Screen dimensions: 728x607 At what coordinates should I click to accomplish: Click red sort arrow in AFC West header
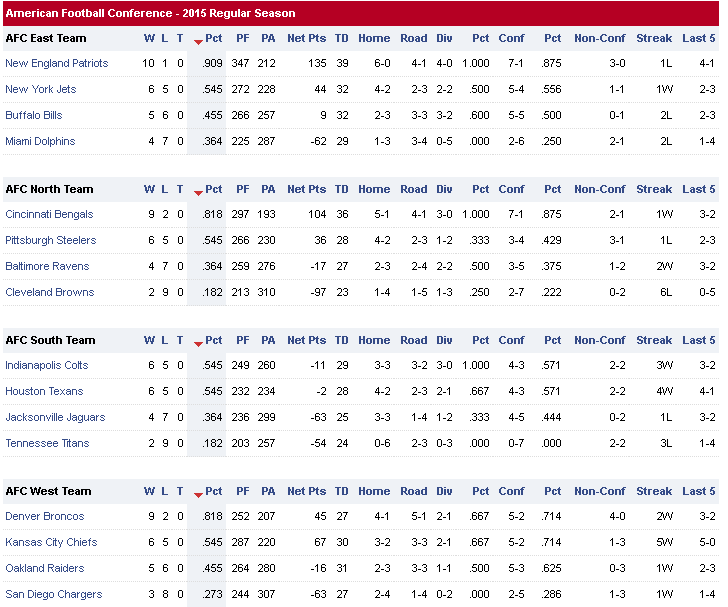click(x=198, y=495)
